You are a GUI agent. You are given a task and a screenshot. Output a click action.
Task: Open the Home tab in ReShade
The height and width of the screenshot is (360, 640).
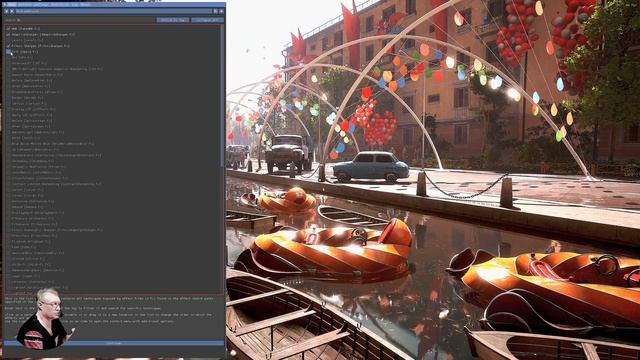click(x=10, y=4)
